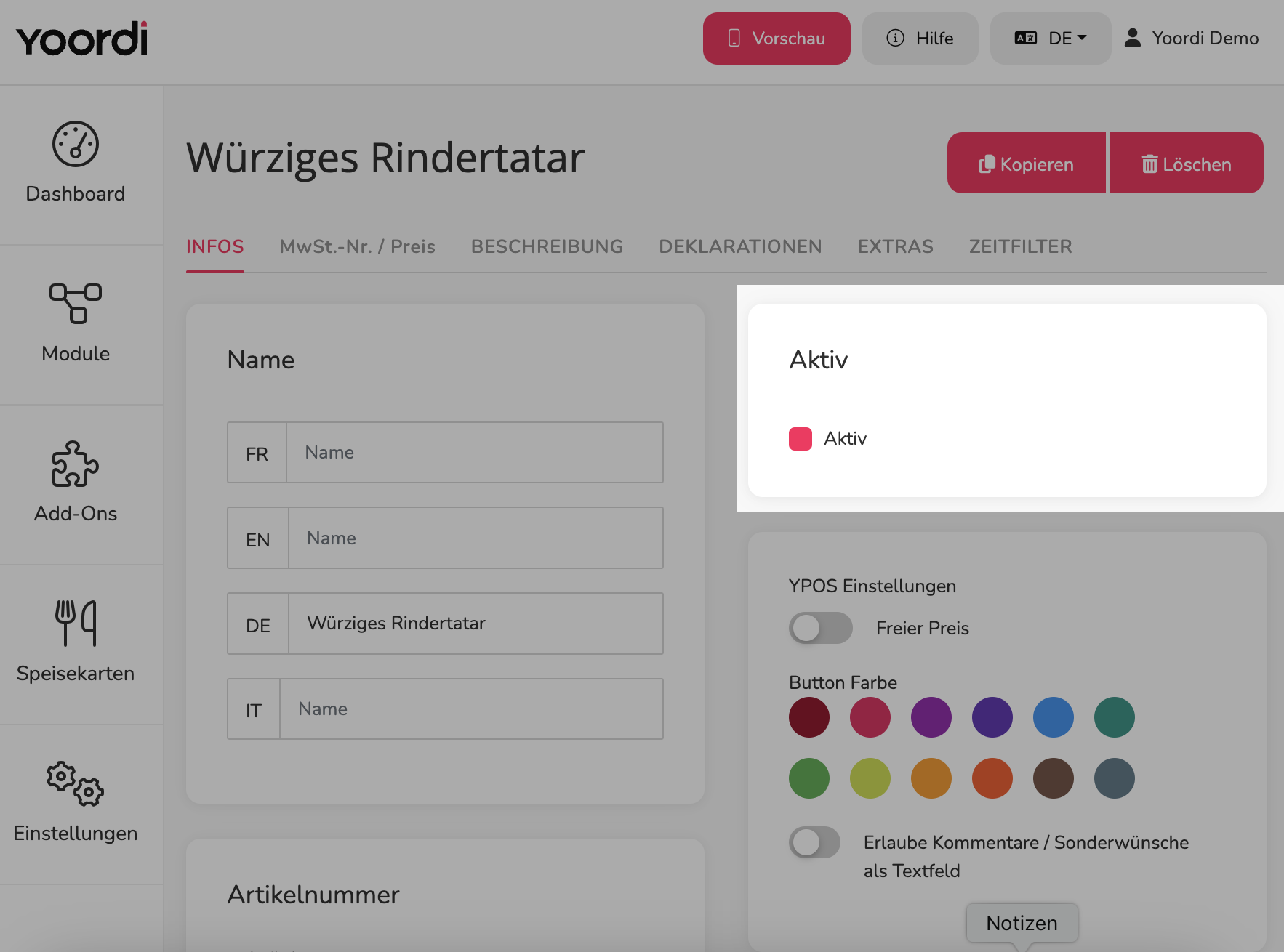The height and width of the screenshot is (952, 1284).
Task: Click the Yoordi logo
Action: (82, 39)
